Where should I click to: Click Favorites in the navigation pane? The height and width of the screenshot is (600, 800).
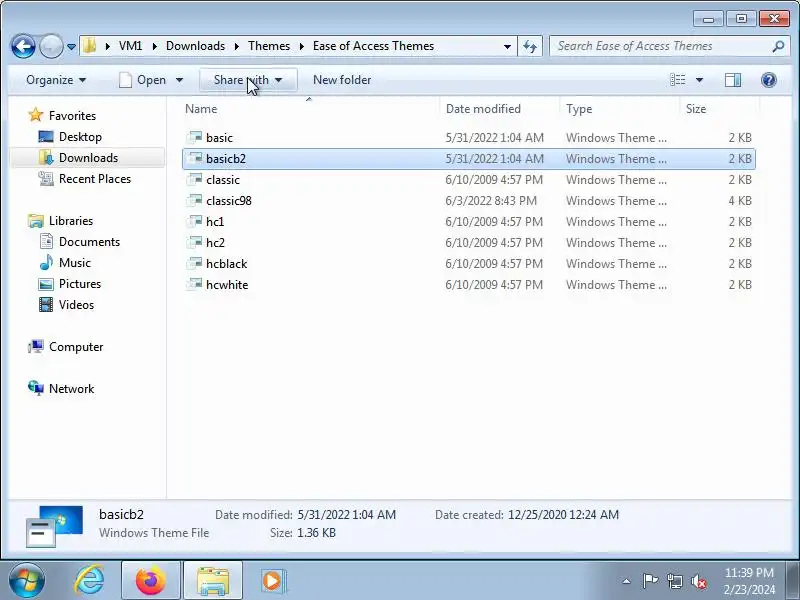(72, 116)
